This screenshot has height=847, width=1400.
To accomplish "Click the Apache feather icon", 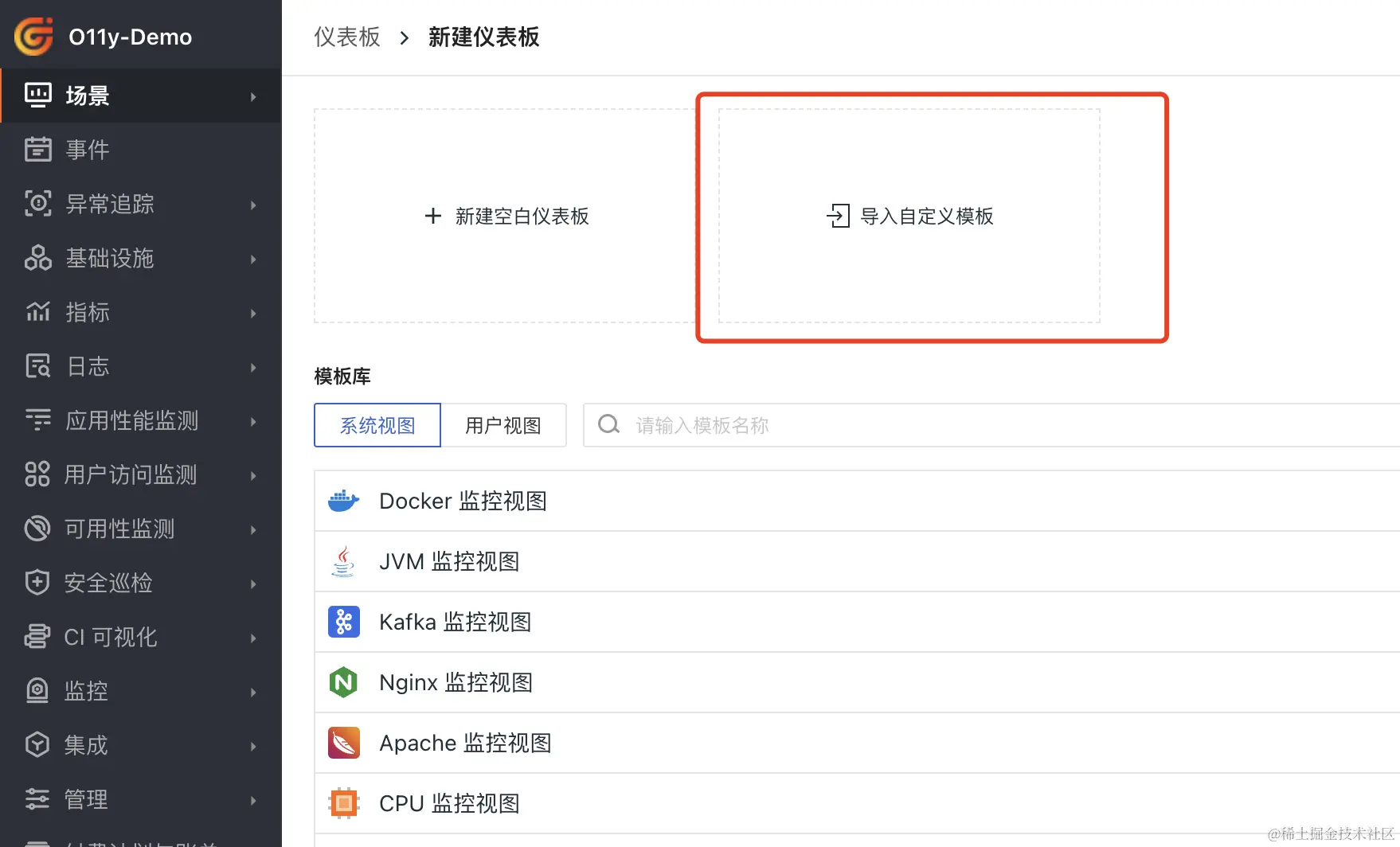I will point(344,743).
